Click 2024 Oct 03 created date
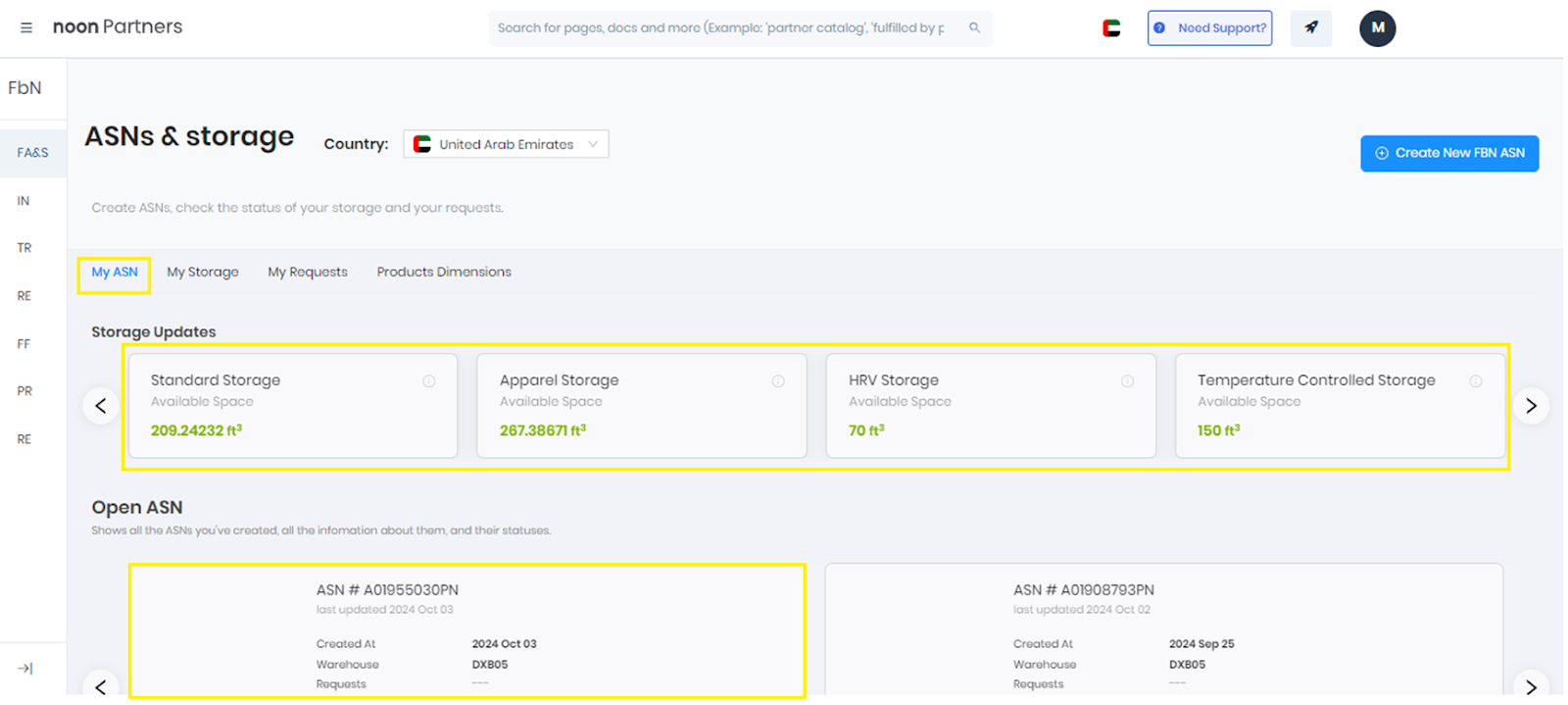 coord(504,644)
